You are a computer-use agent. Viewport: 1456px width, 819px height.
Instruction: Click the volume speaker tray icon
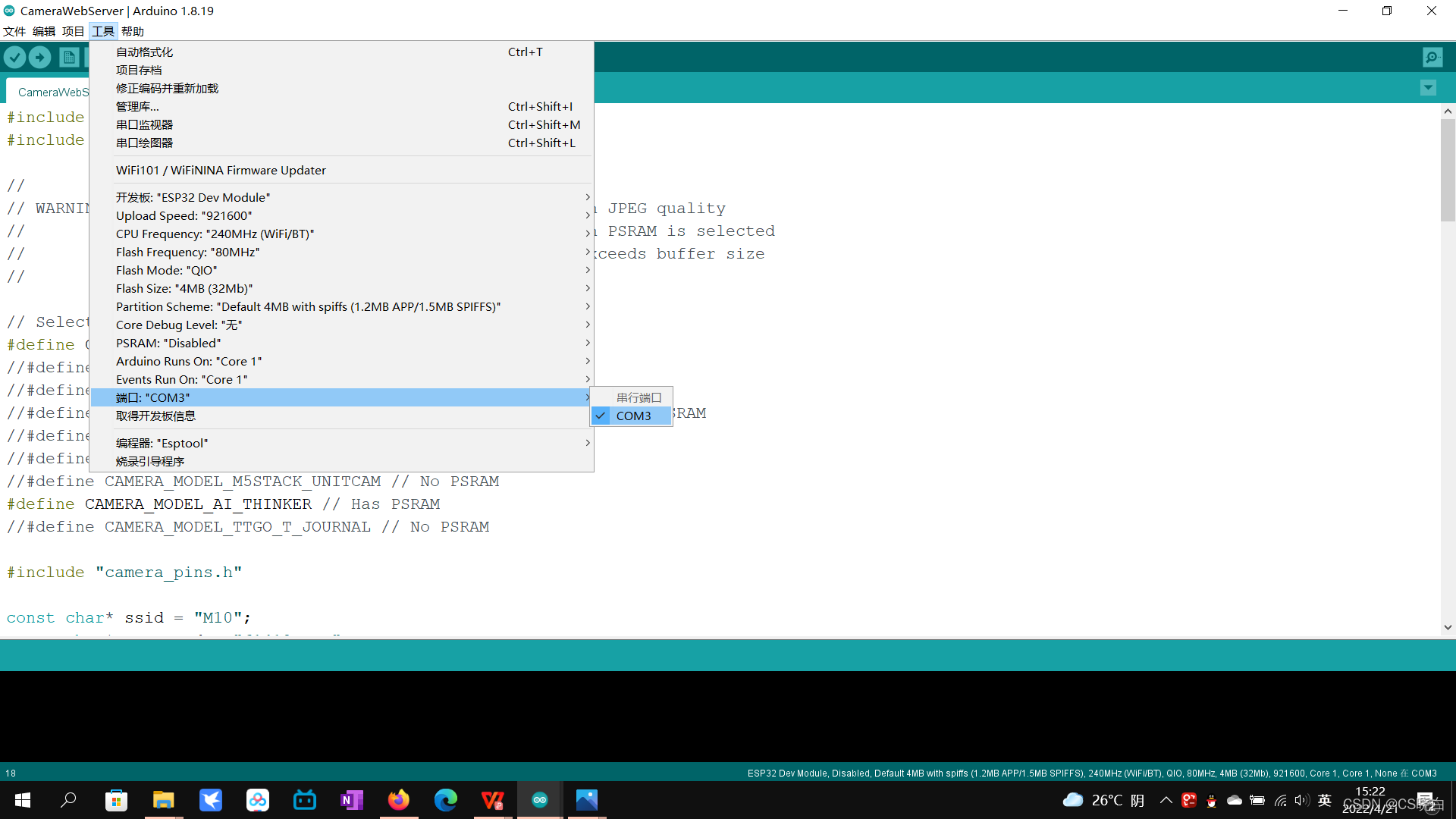pos(1302,800)
